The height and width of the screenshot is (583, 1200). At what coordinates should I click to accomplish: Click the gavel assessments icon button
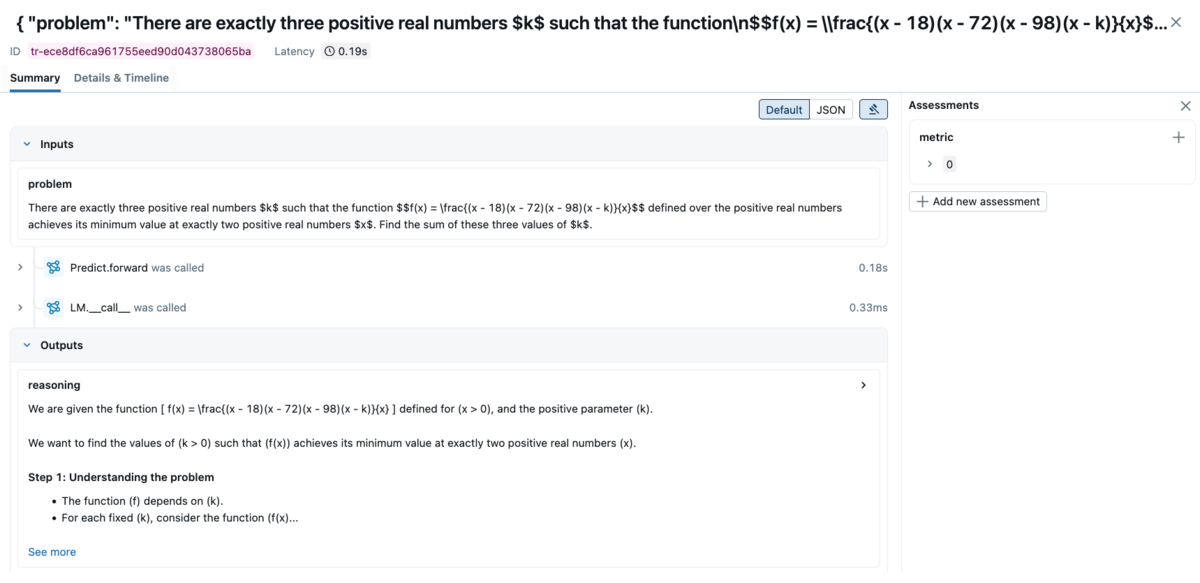(x=873, y=110)
